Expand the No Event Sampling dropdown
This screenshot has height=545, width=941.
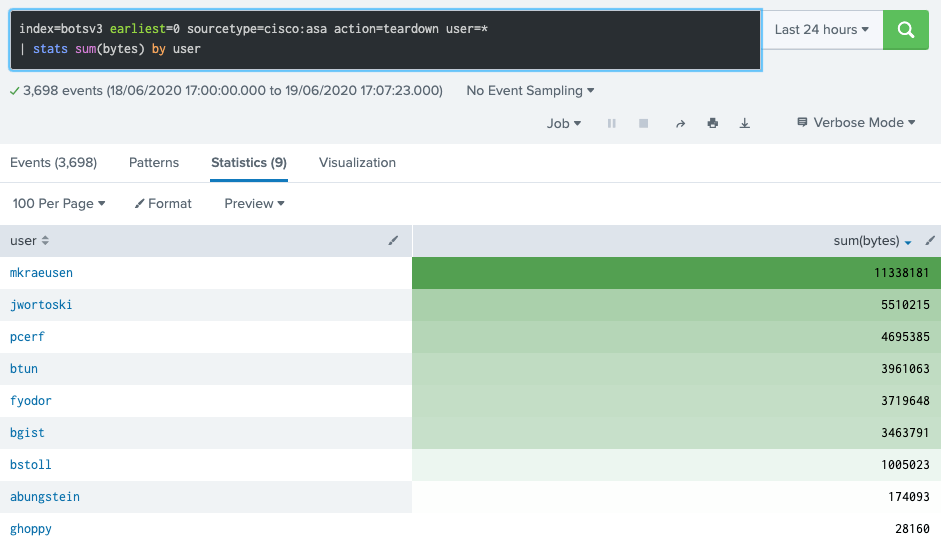pos(530,90)
